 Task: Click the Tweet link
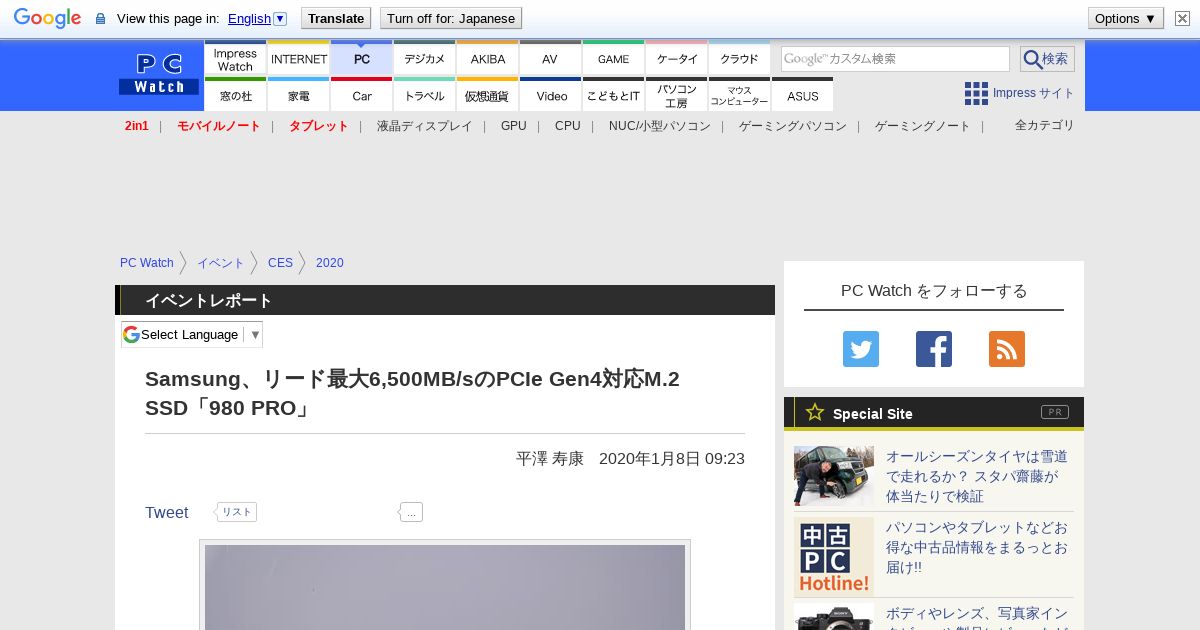click(167, 512)
